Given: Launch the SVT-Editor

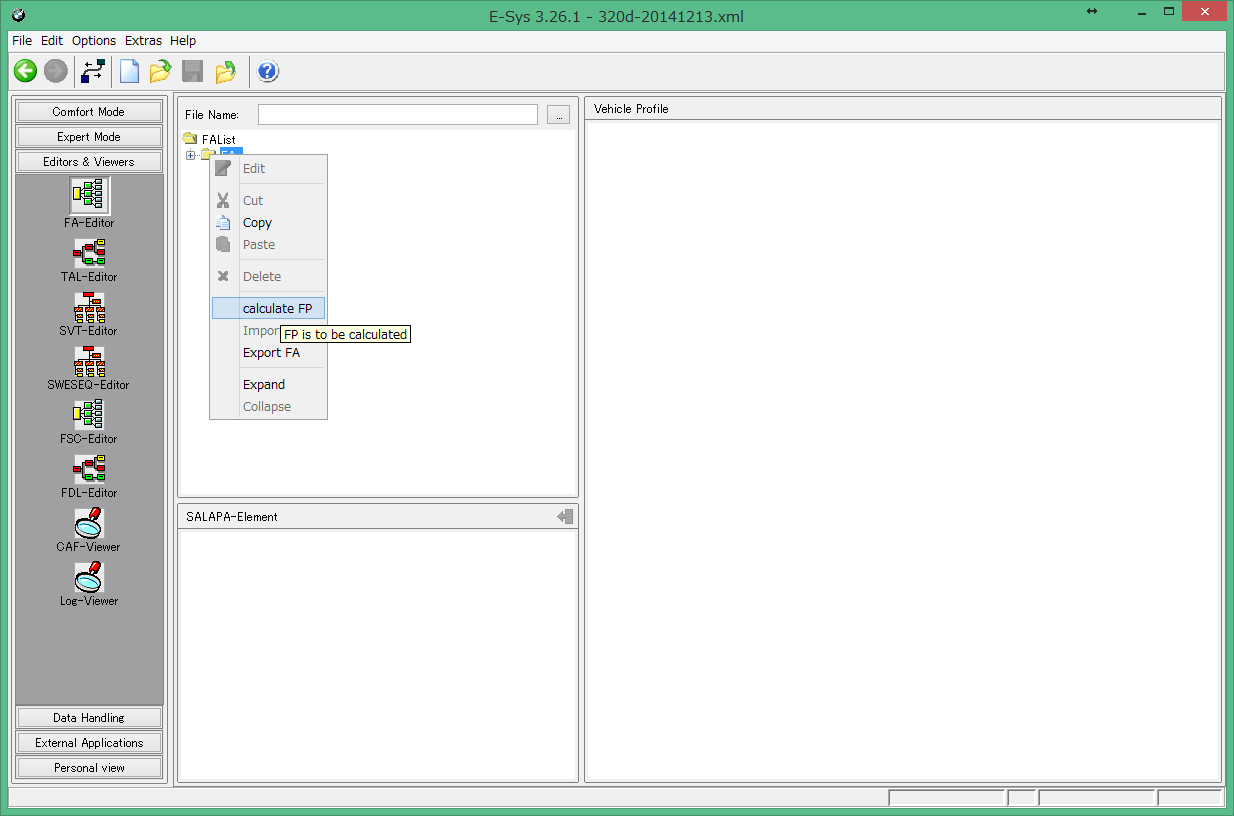Looking at the screenshot, I should pos(89,306).
